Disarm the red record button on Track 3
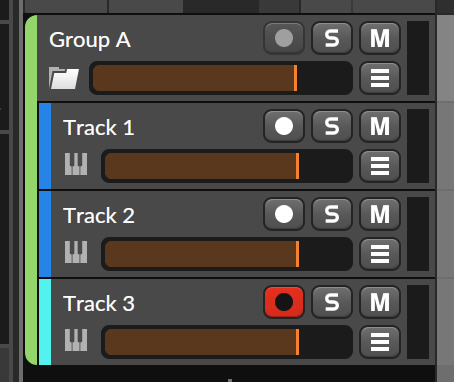 (x=284, y=302)
